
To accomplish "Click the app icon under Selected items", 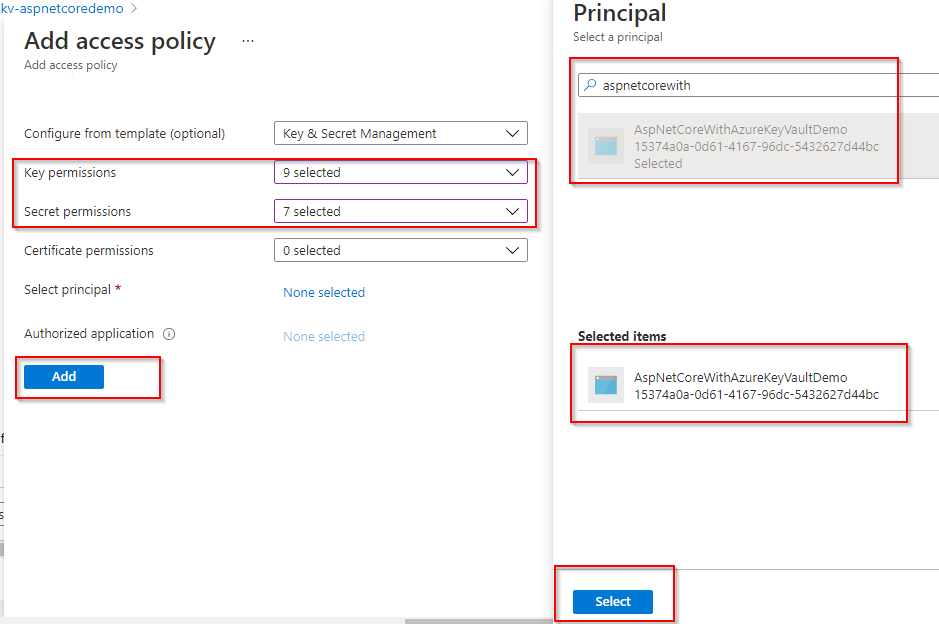I will click(x=605, y=385).
